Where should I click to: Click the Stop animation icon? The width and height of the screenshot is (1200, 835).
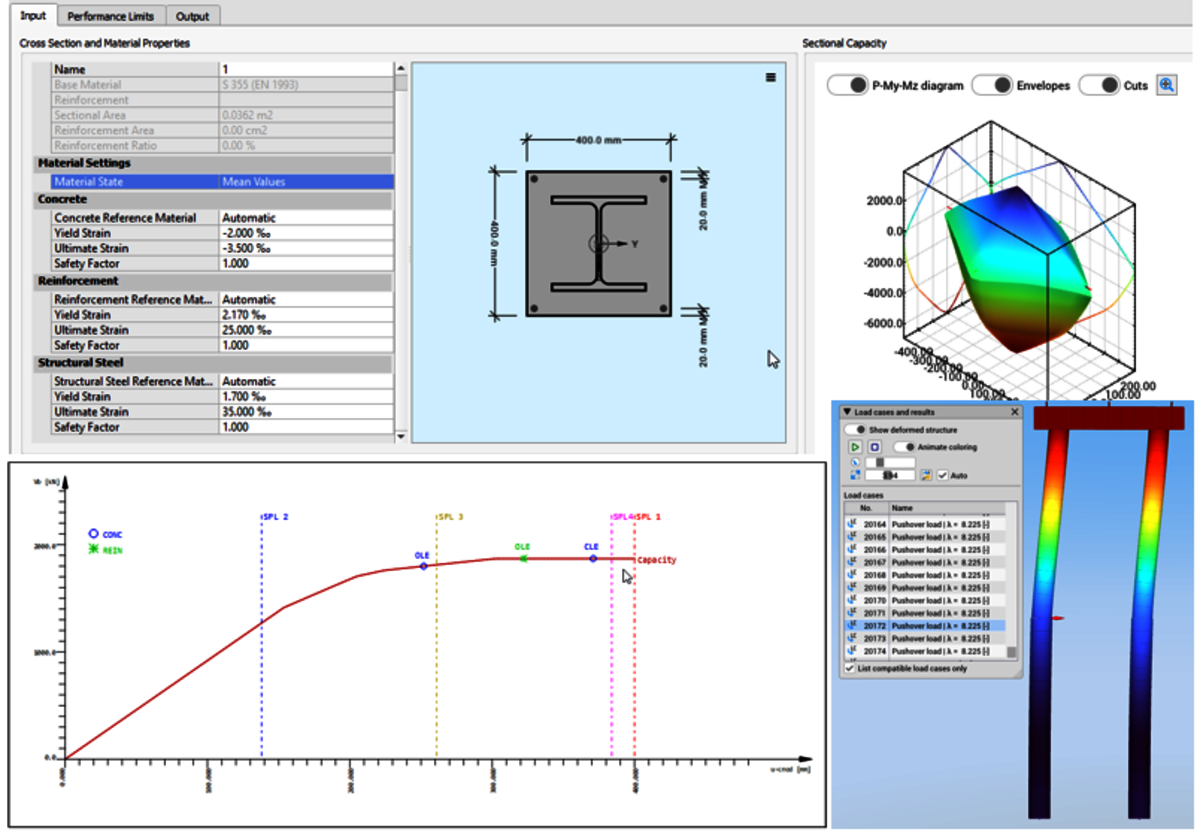click(x=874, y=448)
